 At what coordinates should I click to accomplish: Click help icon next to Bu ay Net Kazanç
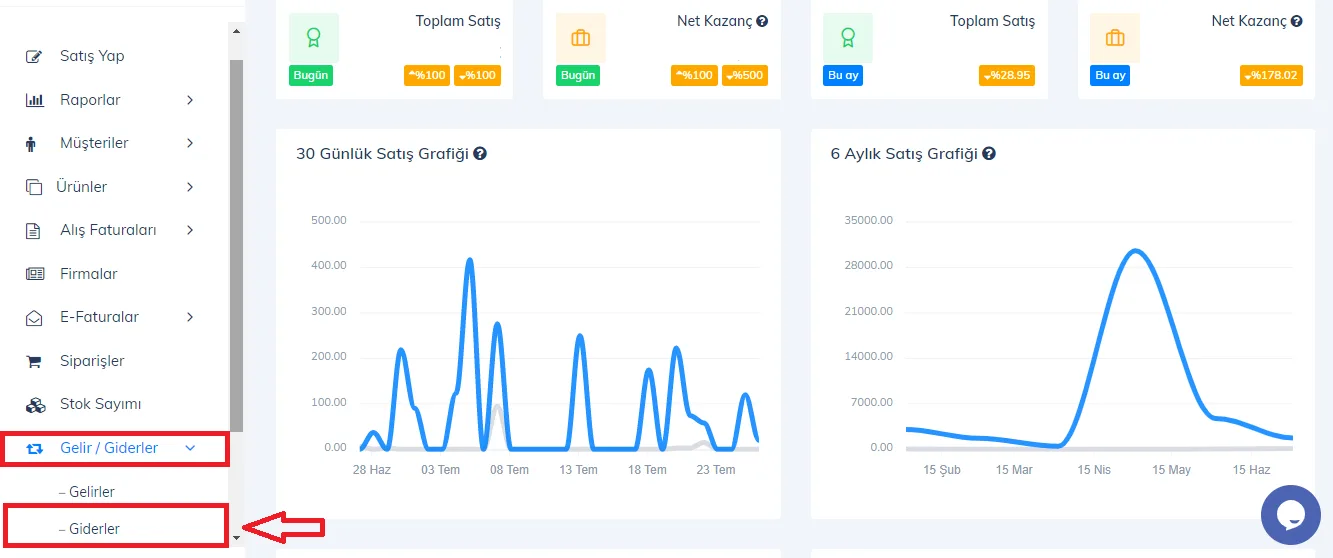(1297, 21)
